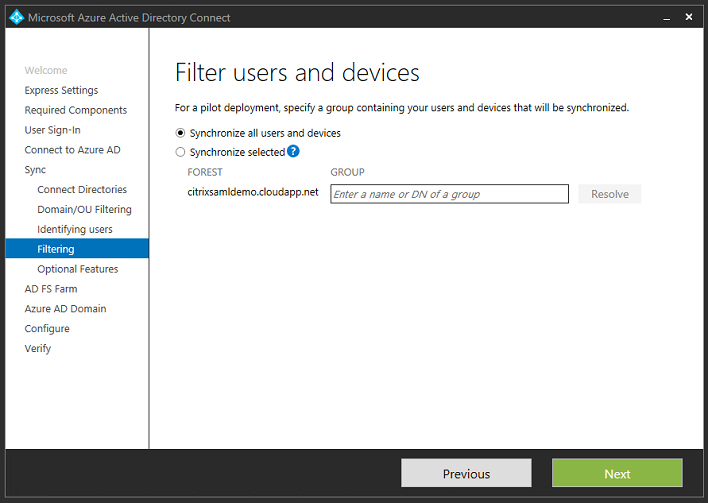Click the help icon beside Synchronize selected

pos(293,152)
